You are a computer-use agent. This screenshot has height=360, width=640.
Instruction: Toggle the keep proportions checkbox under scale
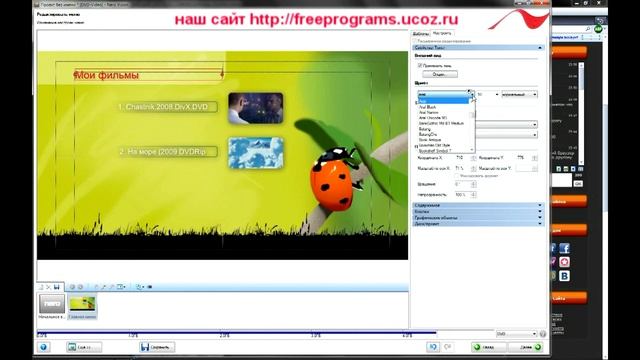click(457, 176)
